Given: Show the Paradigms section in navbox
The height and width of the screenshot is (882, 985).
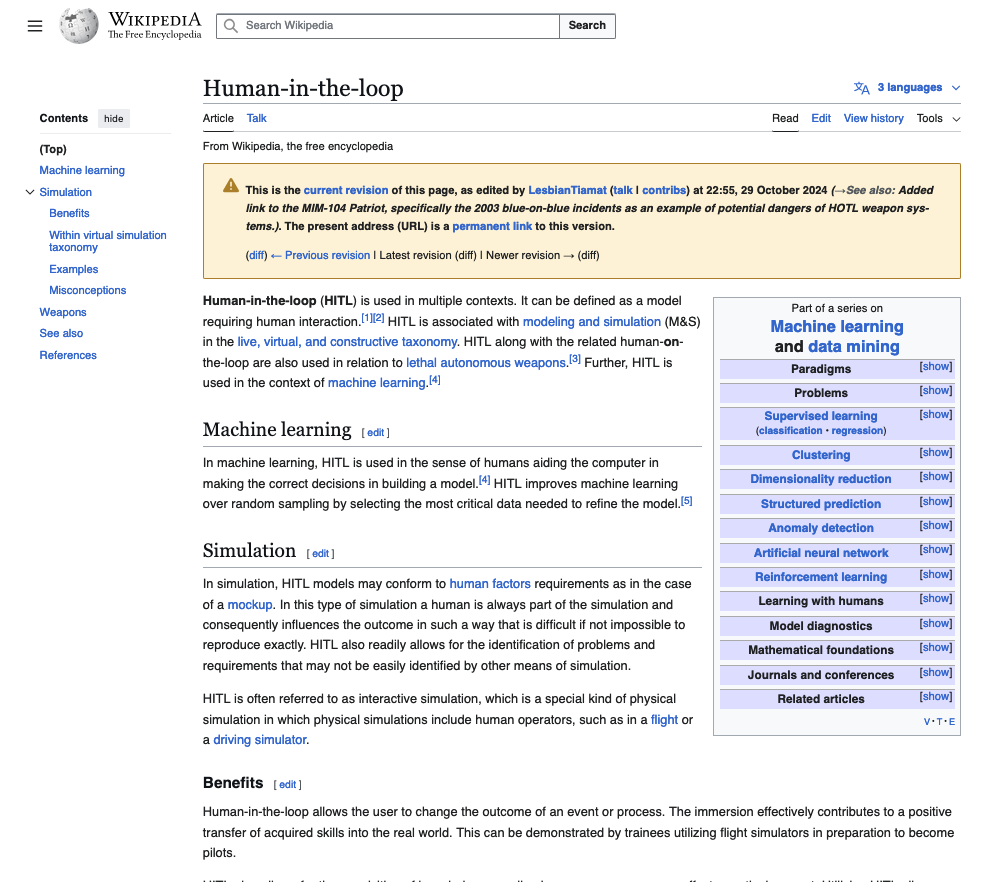Looking at the screenshot, I should (935, 367).
